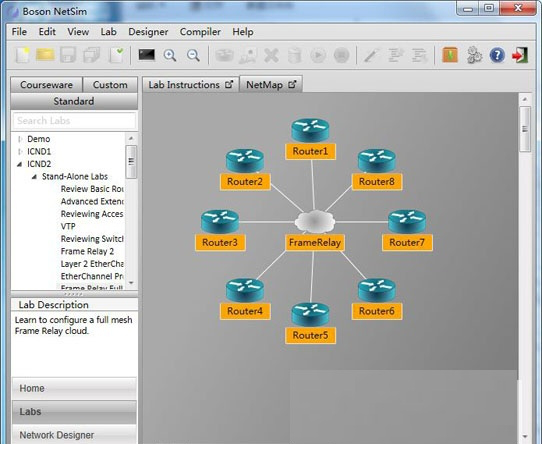The image size is (542, 461).
Task: Click the New file toolbar icon
Action: coord(23,55)
